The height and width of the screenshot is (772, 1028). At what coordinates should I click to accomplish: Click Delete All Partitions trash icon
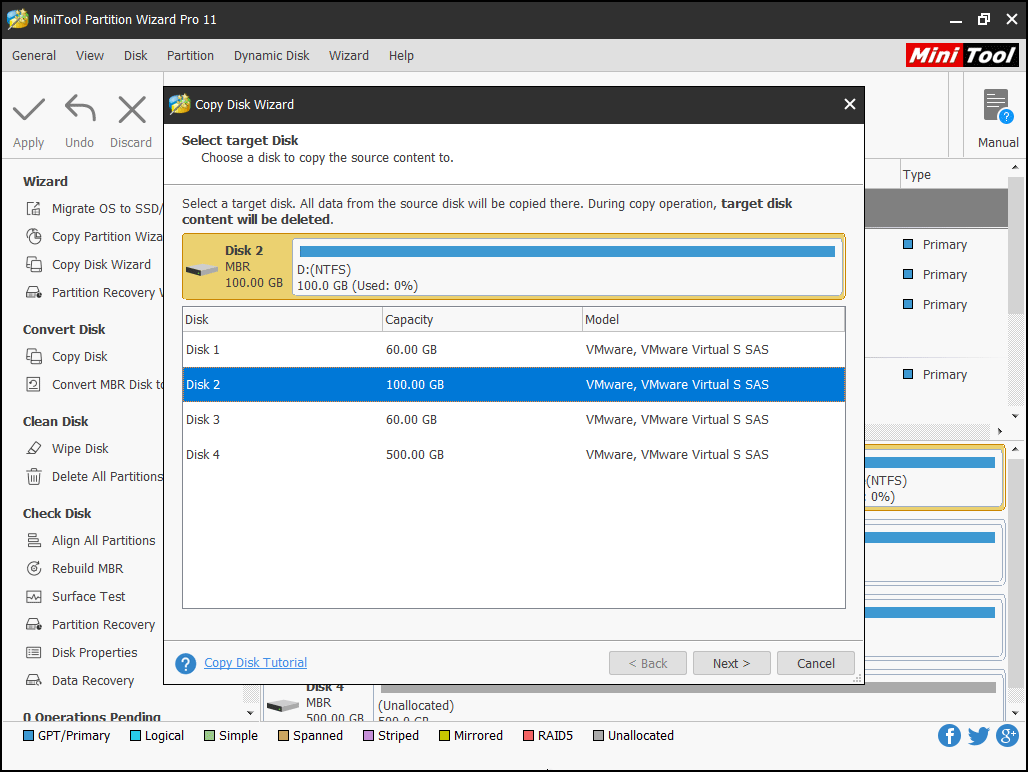(33, 476)
